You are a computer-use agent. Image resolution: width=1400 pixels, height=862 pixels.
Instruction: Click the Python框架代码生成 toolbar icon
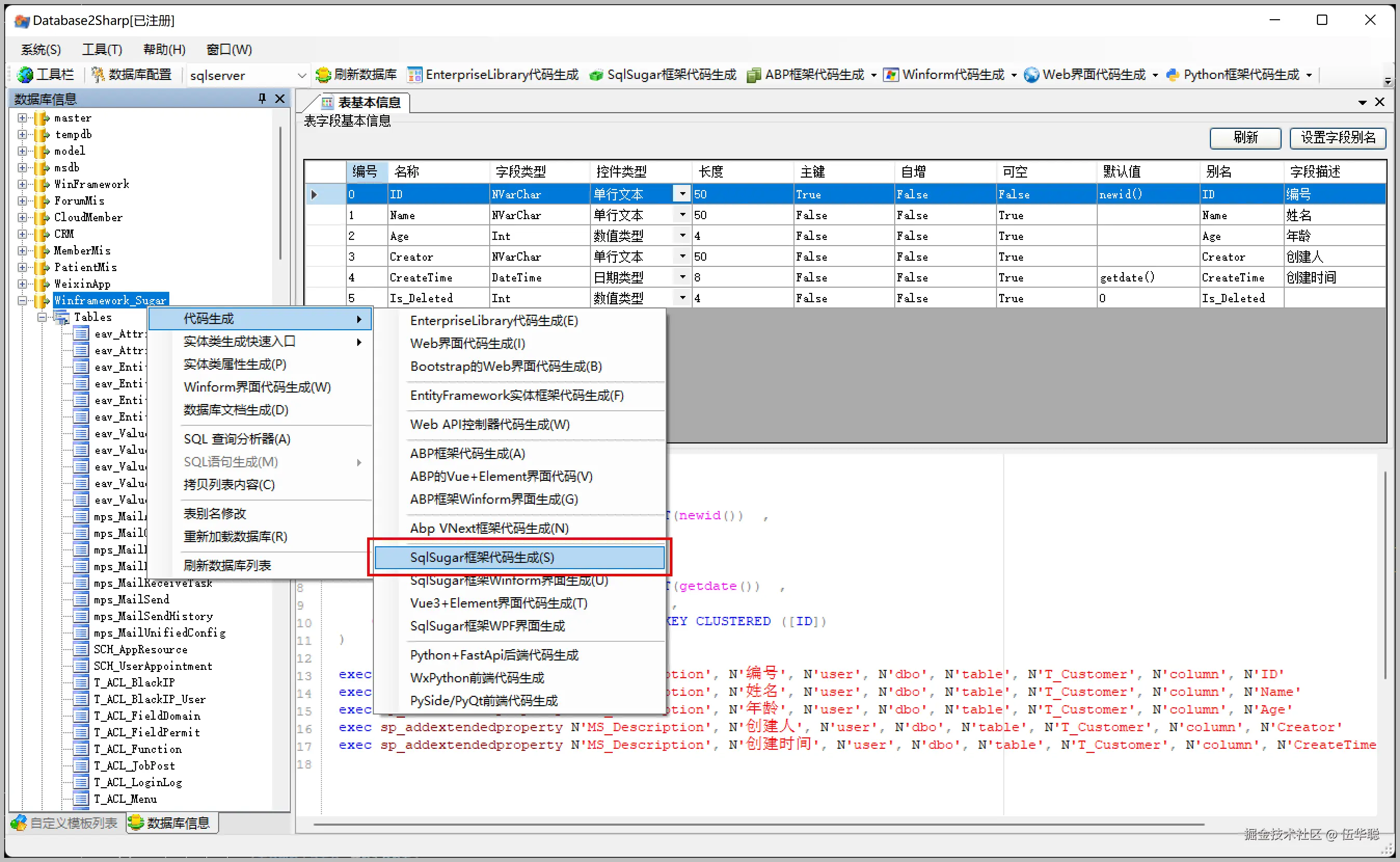click(1173, 75)
